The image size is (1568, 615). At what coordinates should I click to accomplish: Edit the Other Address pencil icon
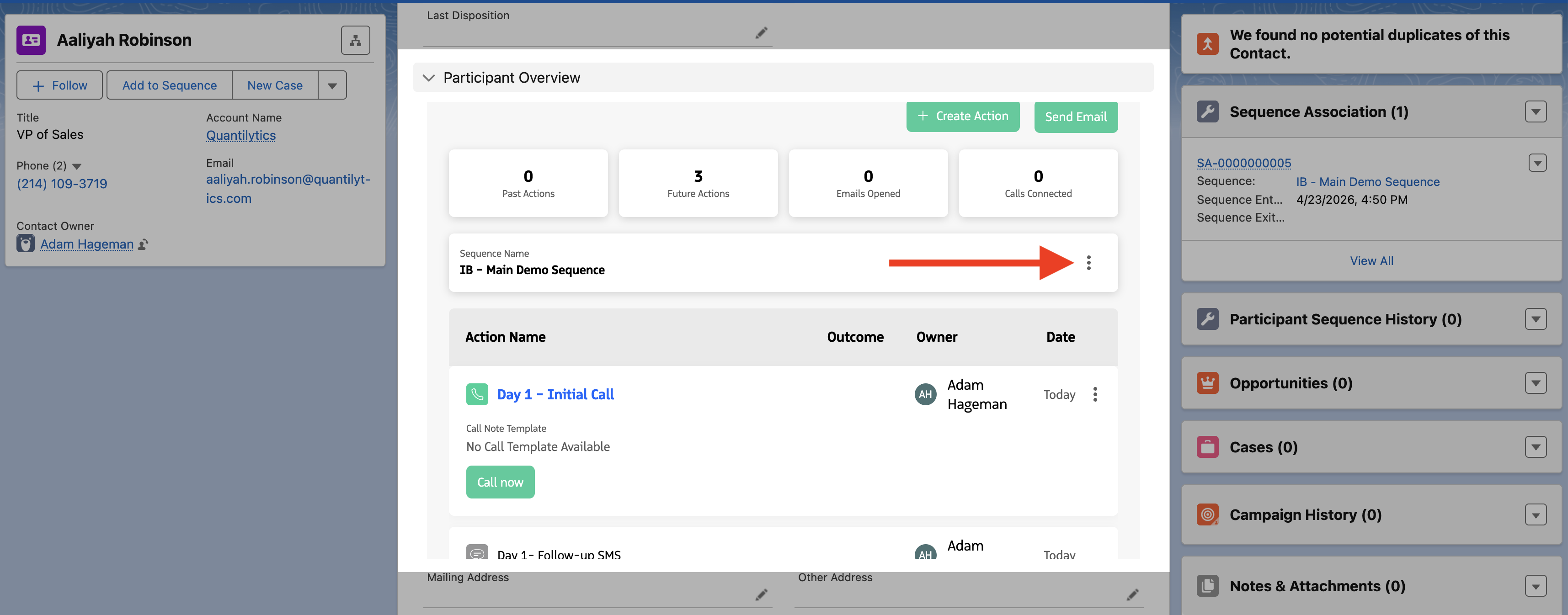[x=1133, y=594]
